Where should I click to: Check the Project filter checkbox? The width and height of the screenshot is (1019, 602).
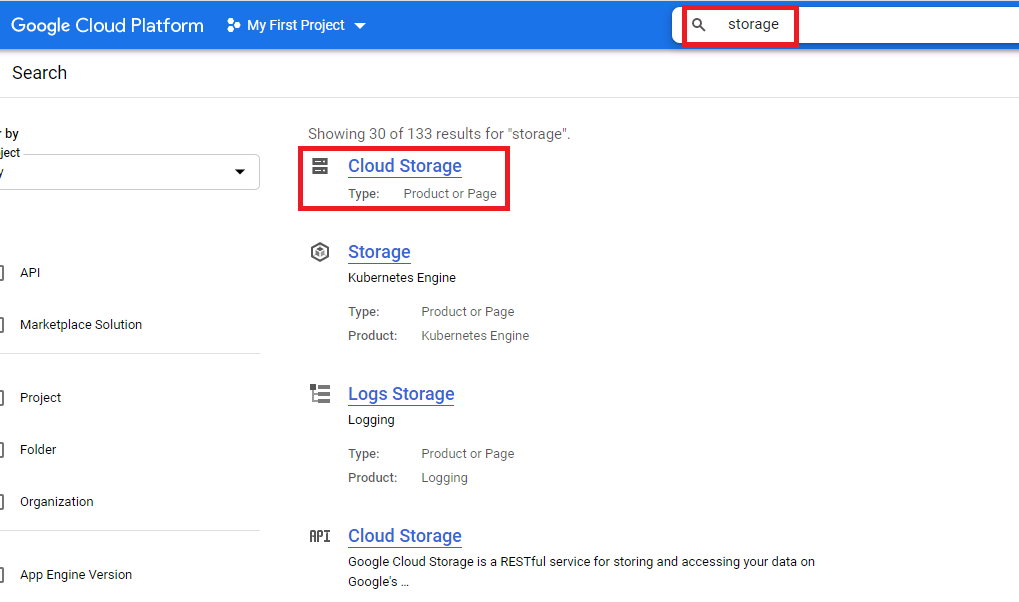[2, 398]
